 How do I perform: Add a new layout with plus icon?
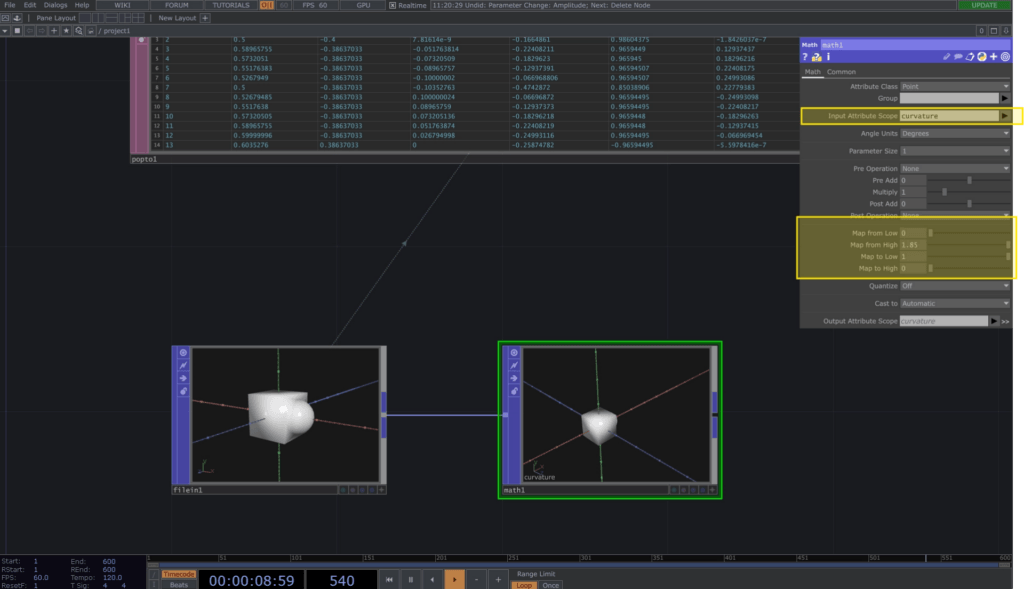click(x=205, y=18)
